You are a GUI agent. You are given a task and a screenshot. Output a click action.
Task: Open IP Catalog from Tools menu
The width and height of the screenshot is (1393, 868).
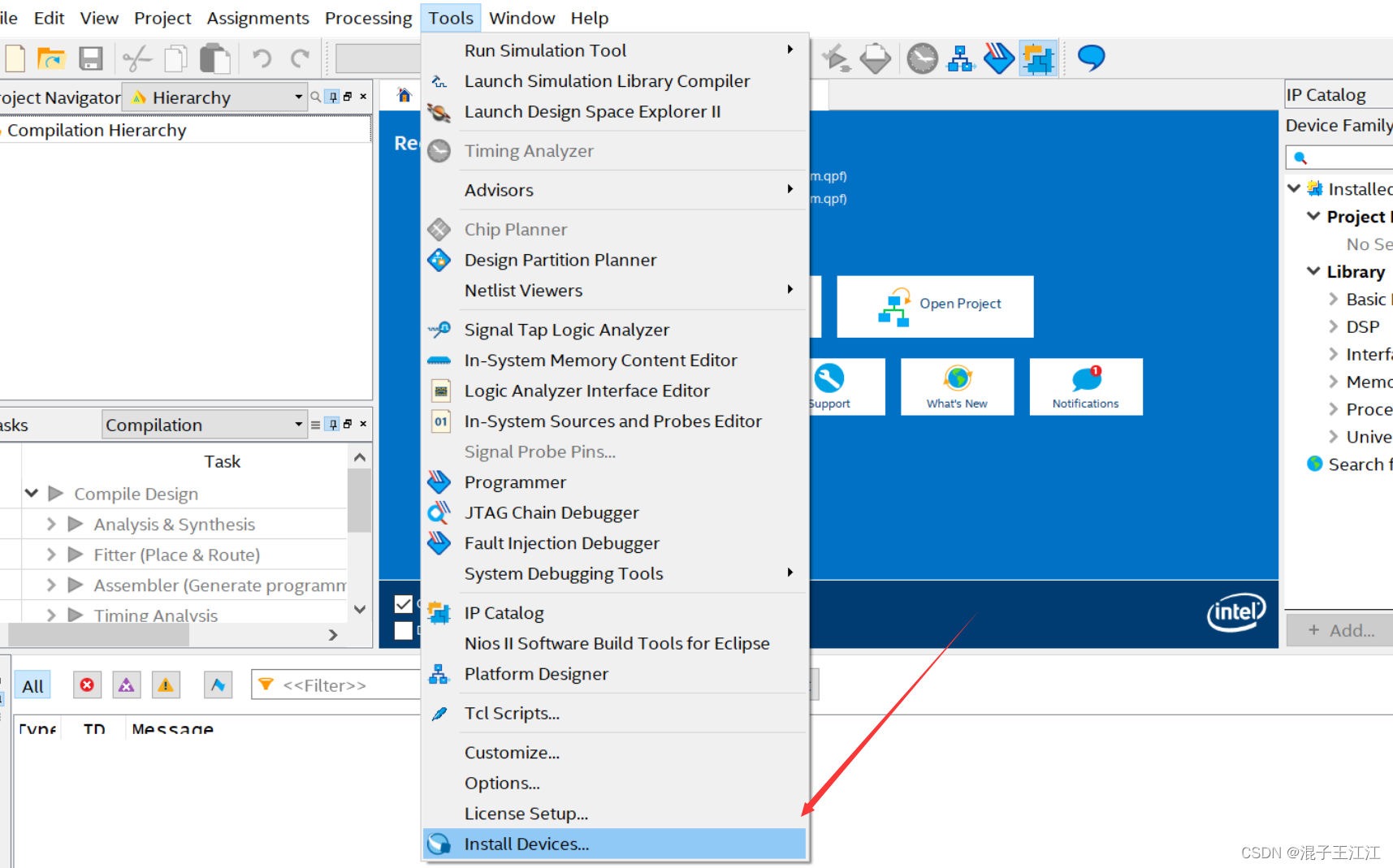615,612
